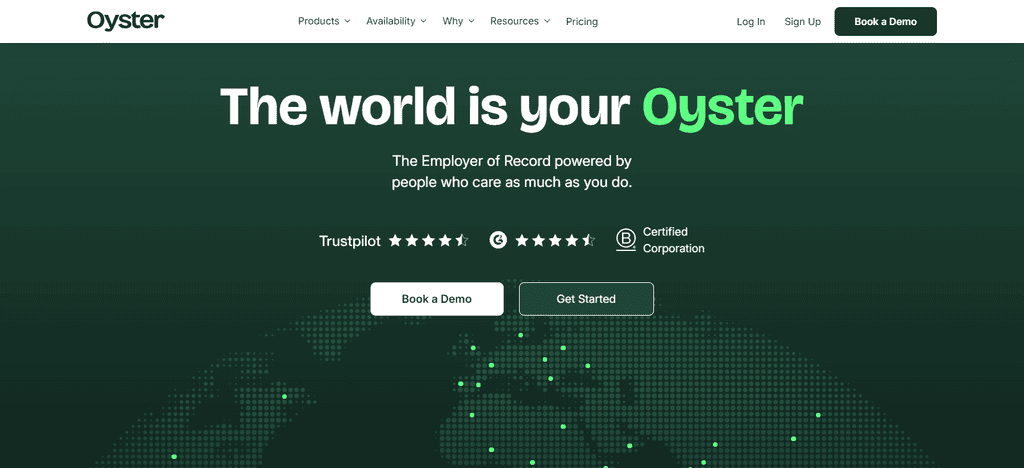Open the Products dropdown menu
This screenshot has width=1024, height=468.
[x=324, y=21]
